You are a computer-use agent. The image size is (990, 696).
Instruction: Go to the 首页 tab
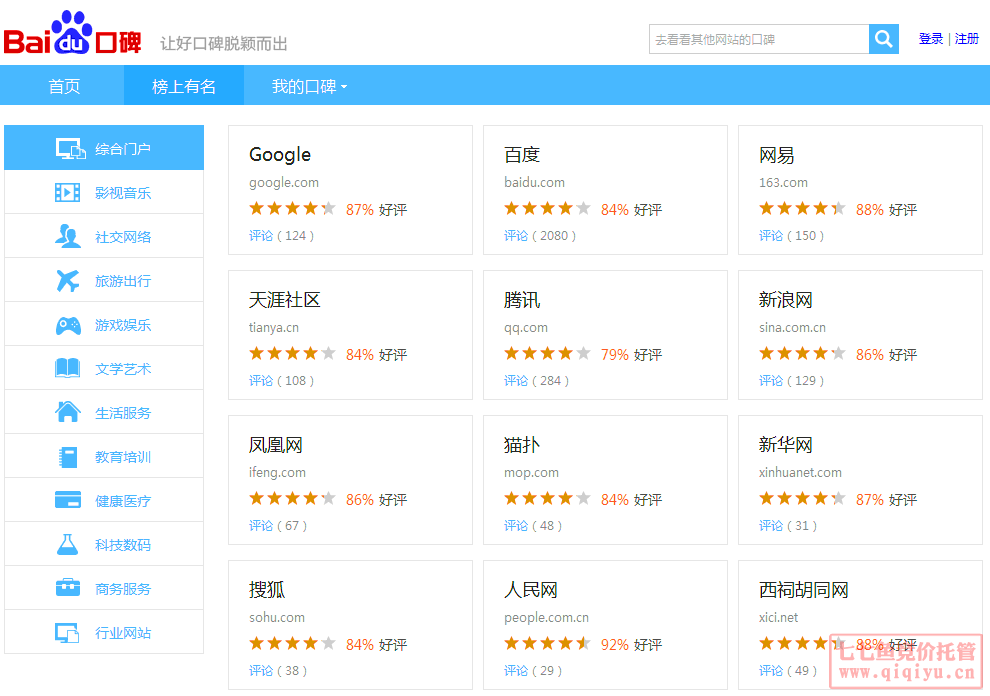coord(64,87)
